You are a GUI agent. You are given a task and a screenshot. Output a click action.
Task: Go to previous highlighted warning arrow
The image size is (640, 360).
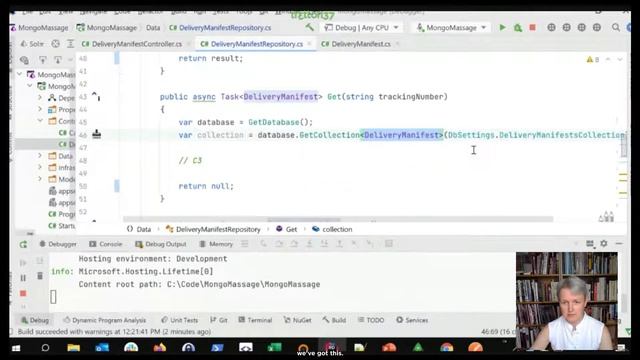point(608,60)
